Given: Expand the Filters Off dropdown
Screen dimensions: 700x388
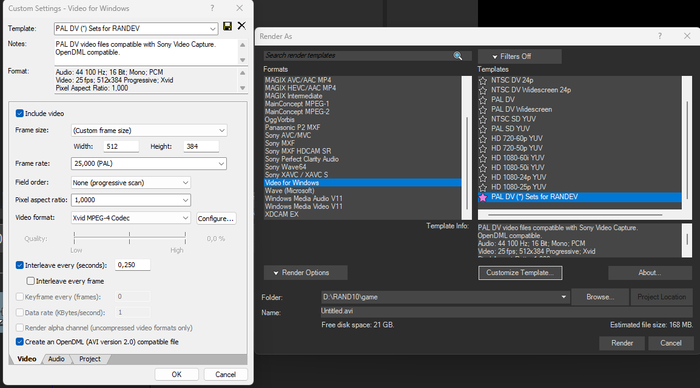Looking at the screenshot, I should 520,56.
